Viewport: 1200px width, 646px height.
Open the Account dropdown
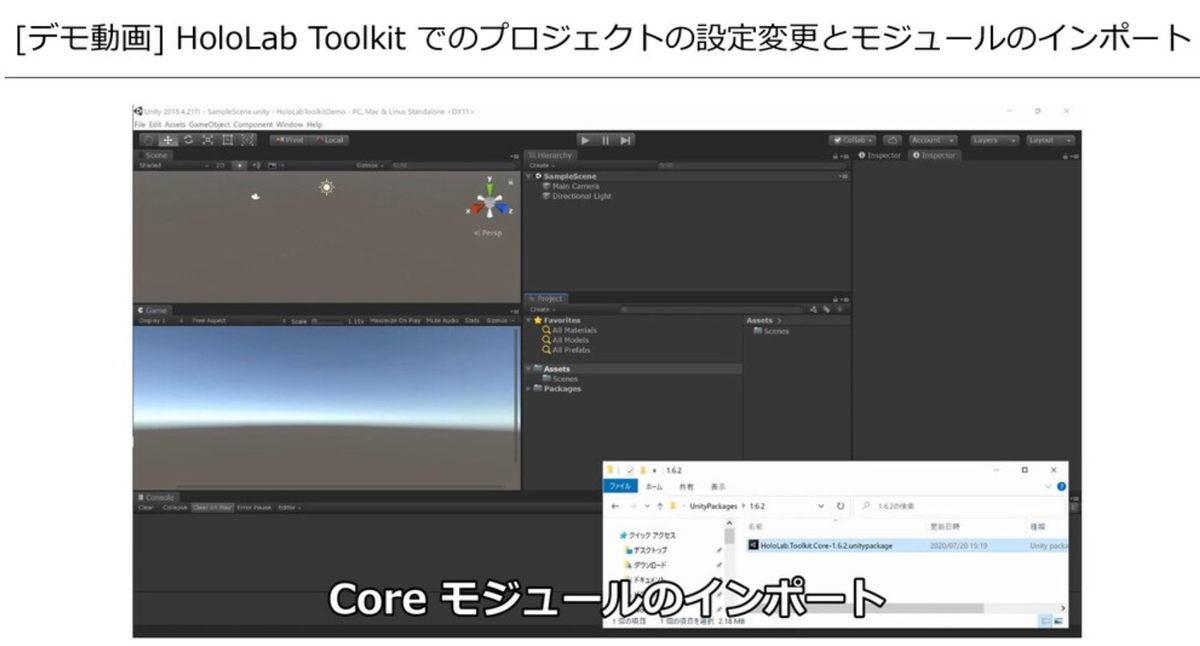pos(933,140)
